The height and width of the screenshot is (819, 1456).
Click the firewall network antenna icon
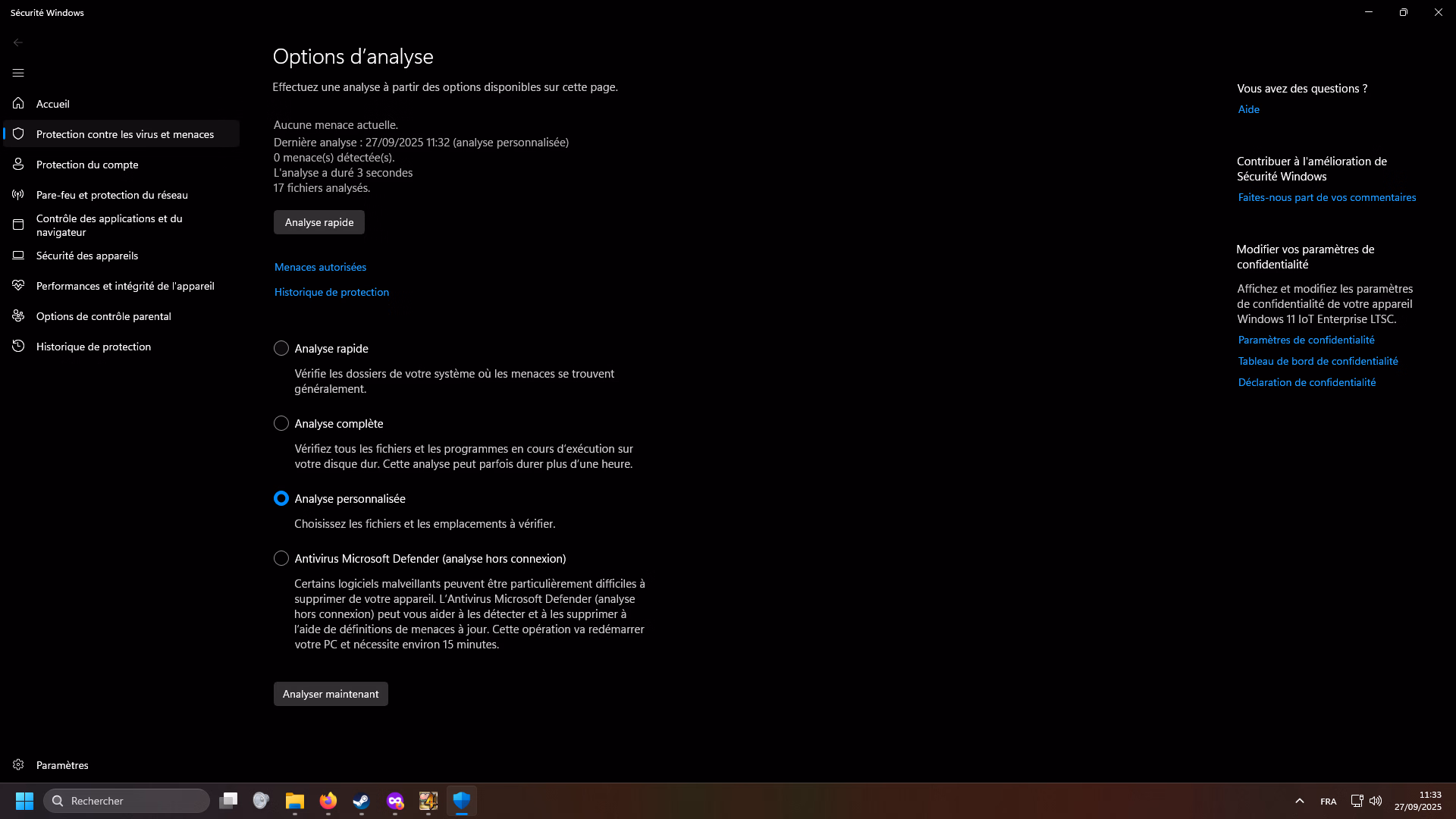[x=18, y=194]
